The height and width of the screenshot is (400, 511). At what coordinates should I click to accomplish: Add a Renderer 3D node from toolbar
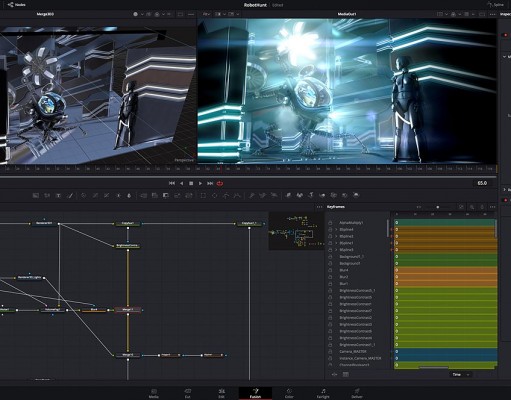pos(356,195)
